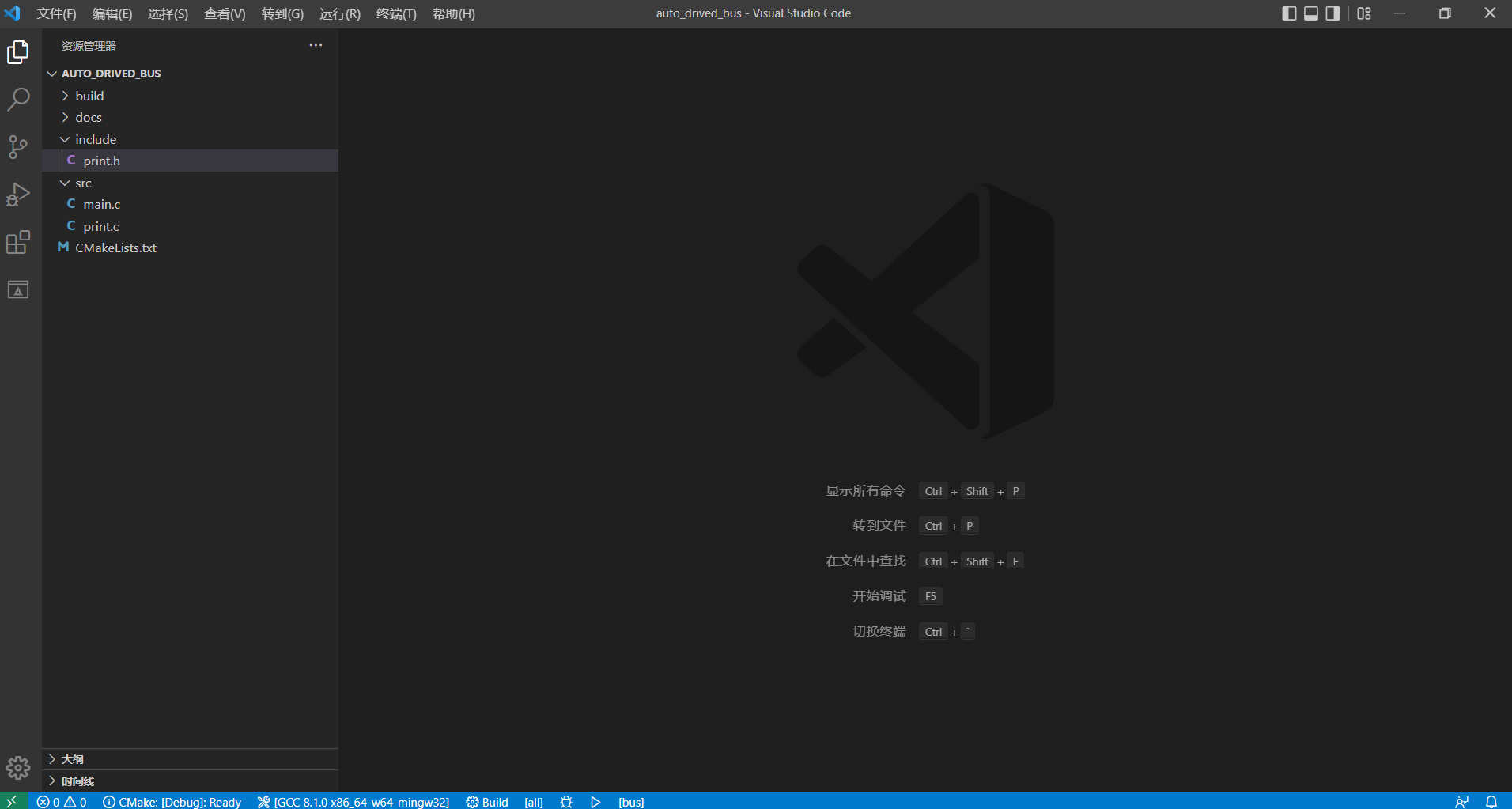The width and height of the screenshot is (1512, 809).
Task: Open the Source Control view
Action: [x=18, y=147]
